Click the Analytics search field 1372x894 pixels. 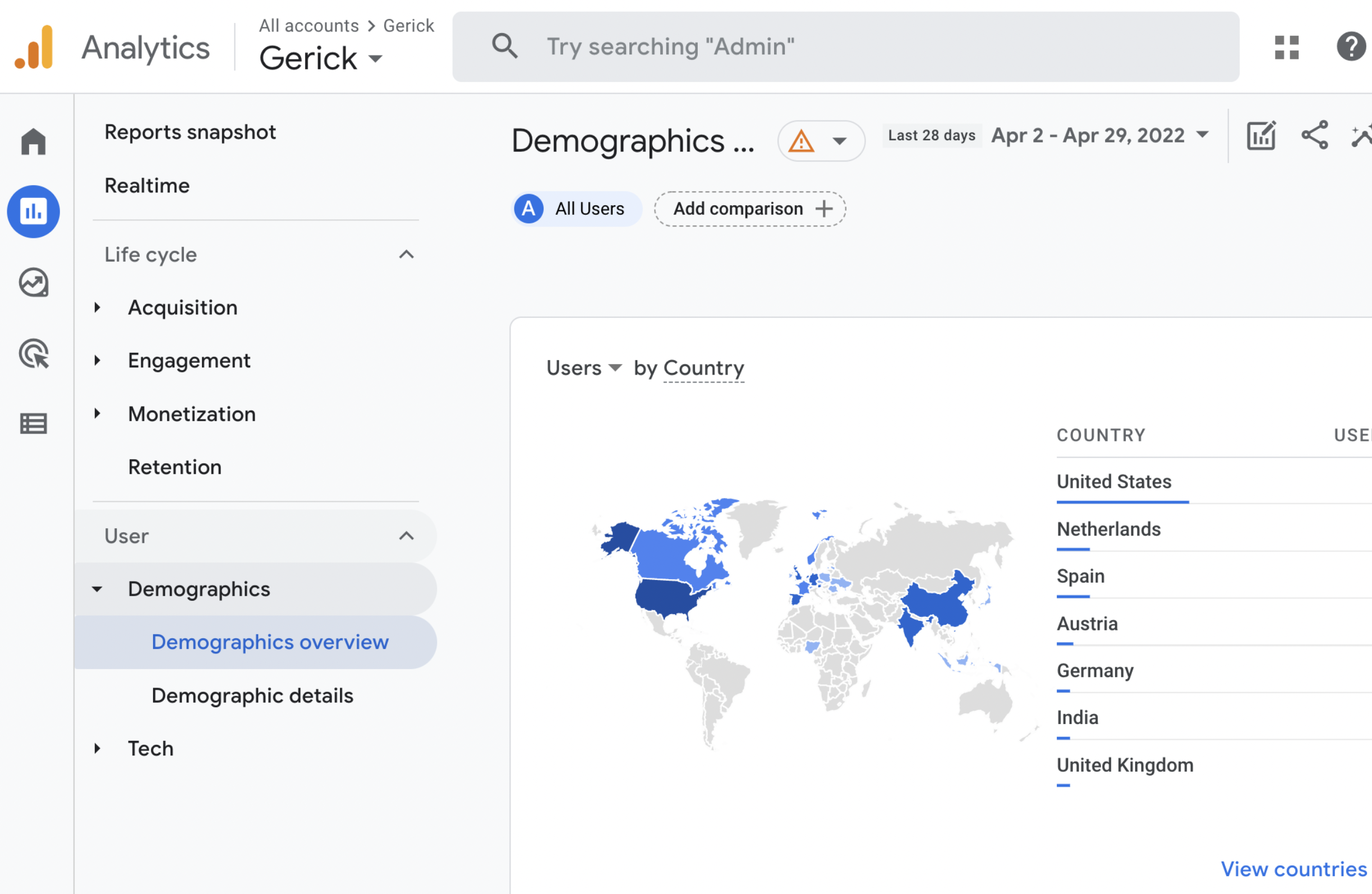click(845, 47)
